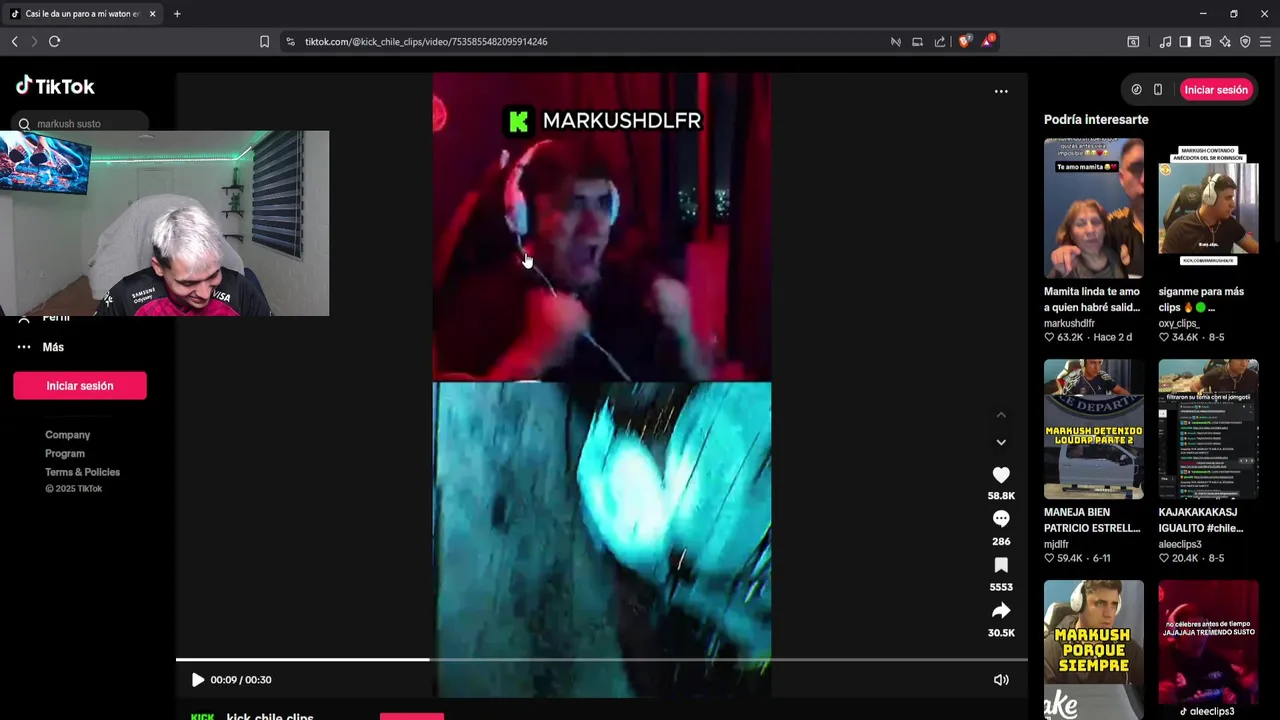This screenshot has height=720, width=1280.
Task: Open Mamita linda te amo video thumbnail
Action: tap(1094, 208)
